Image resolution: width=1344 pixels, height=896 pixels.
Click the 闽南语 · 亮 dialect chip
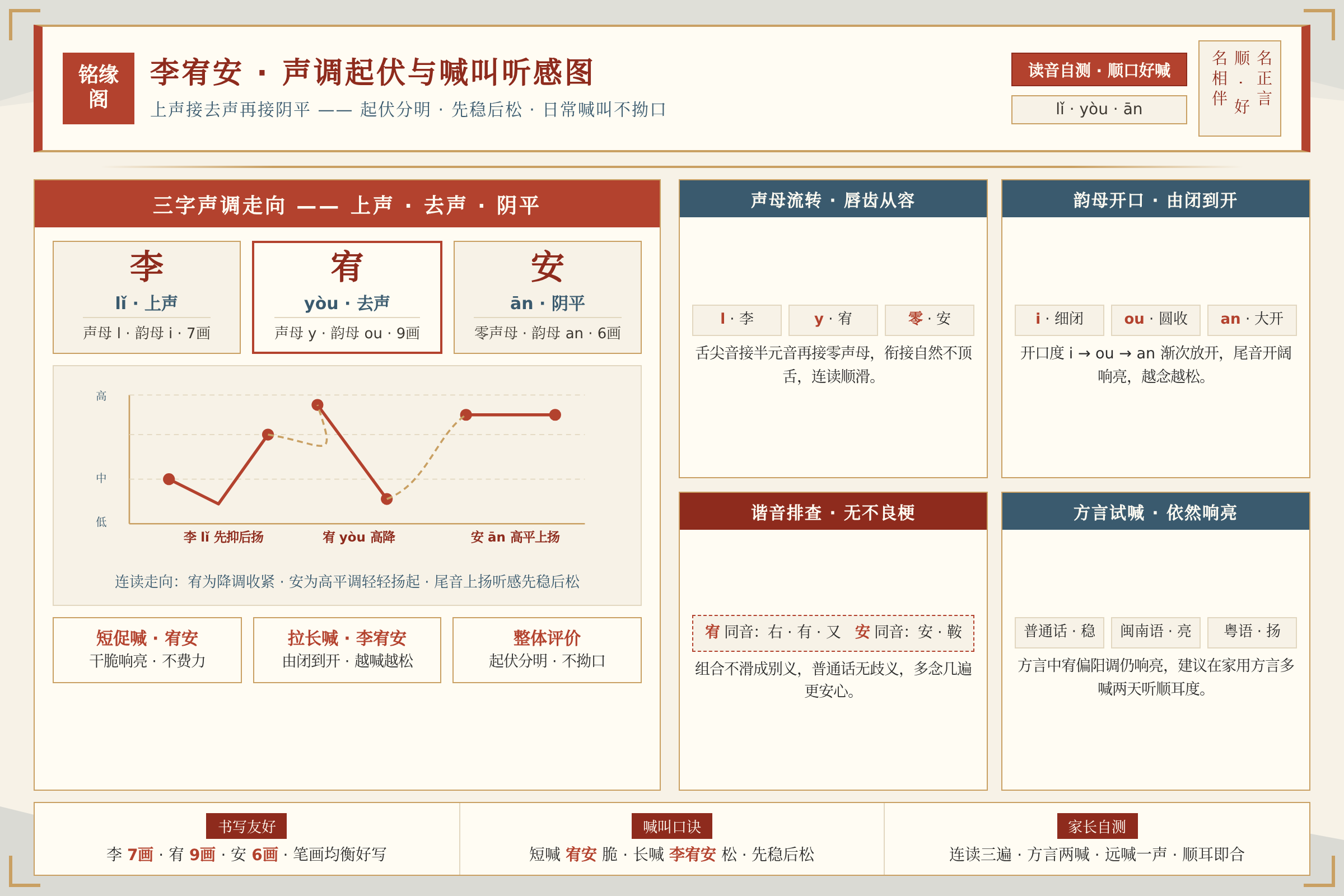(1155, 632)
